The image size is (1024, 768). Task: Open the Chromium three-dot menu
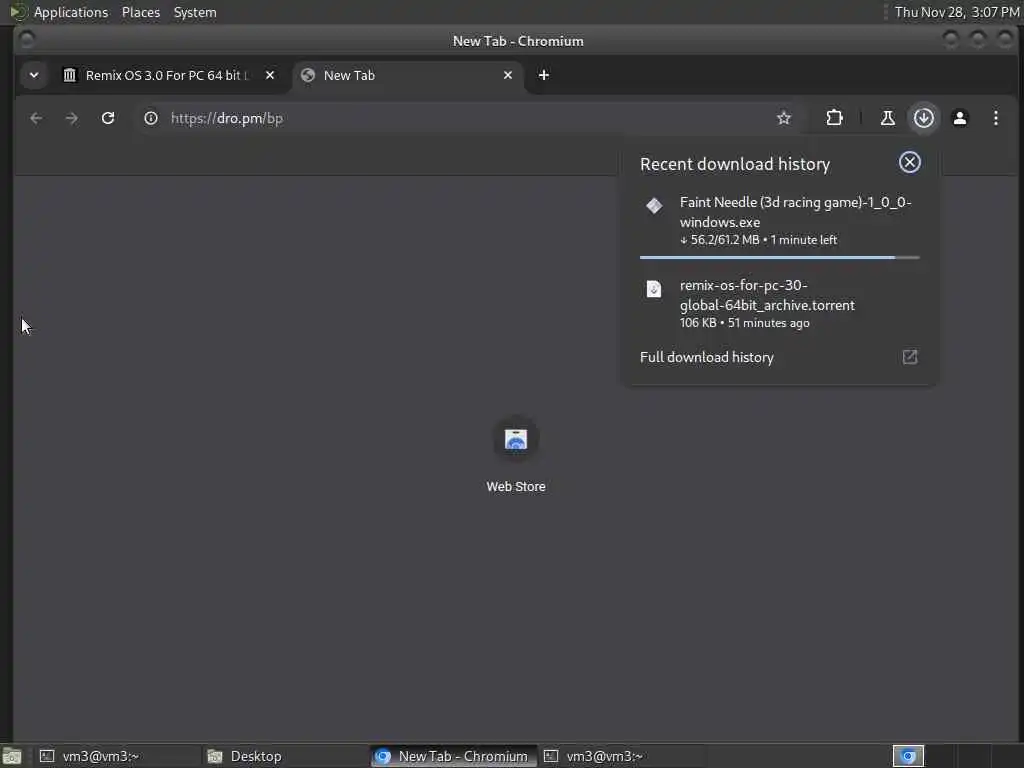[x=995, y=118]
